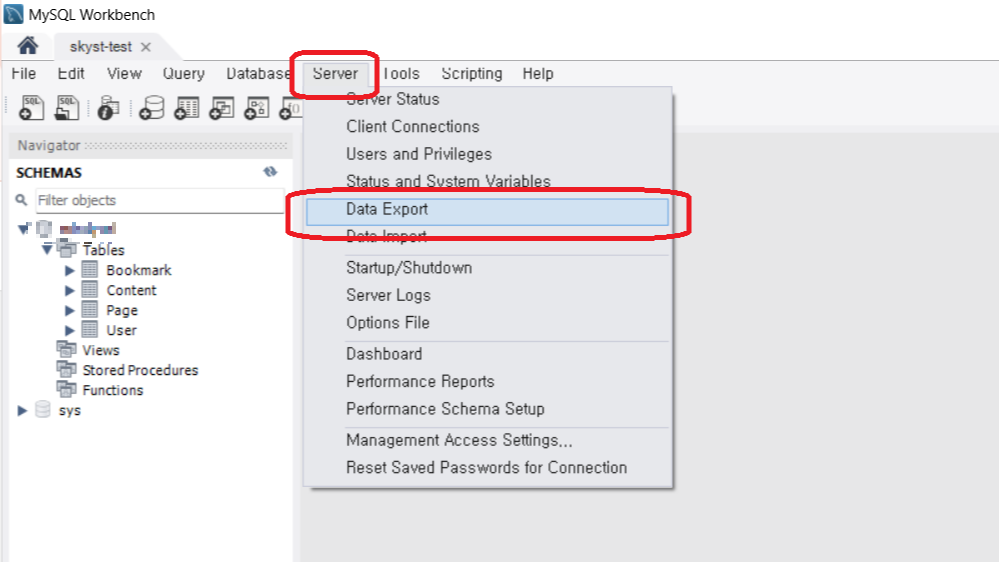The width and height of the screenshot is (999, 562).
Task: Open Server Logs menu entry
Action: (x=487, y=295)
